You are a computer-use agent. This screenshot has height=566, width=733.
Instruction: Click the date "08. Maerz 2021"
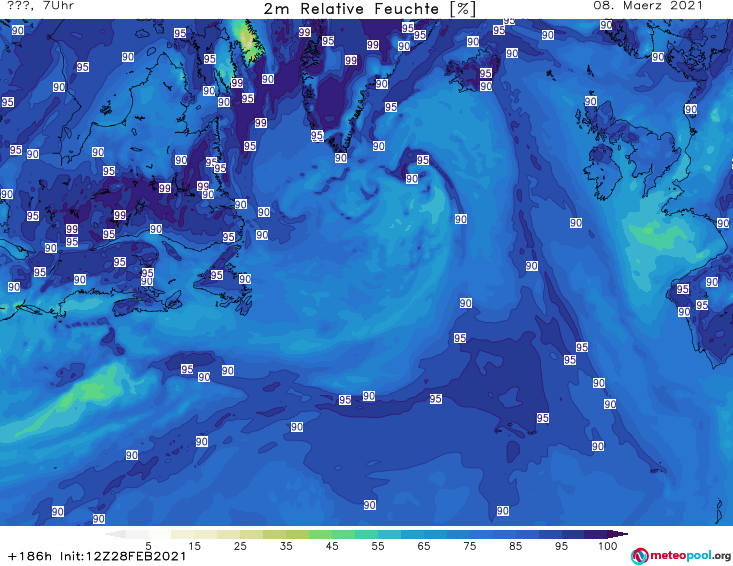(x=648, y=6)
